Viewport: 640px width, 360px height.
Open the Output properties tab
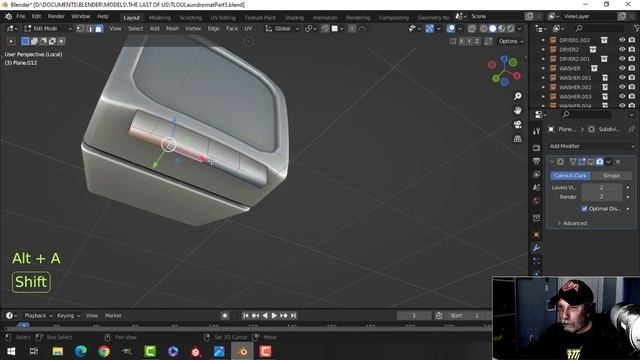pyautogui.click(x=536, y=161)
